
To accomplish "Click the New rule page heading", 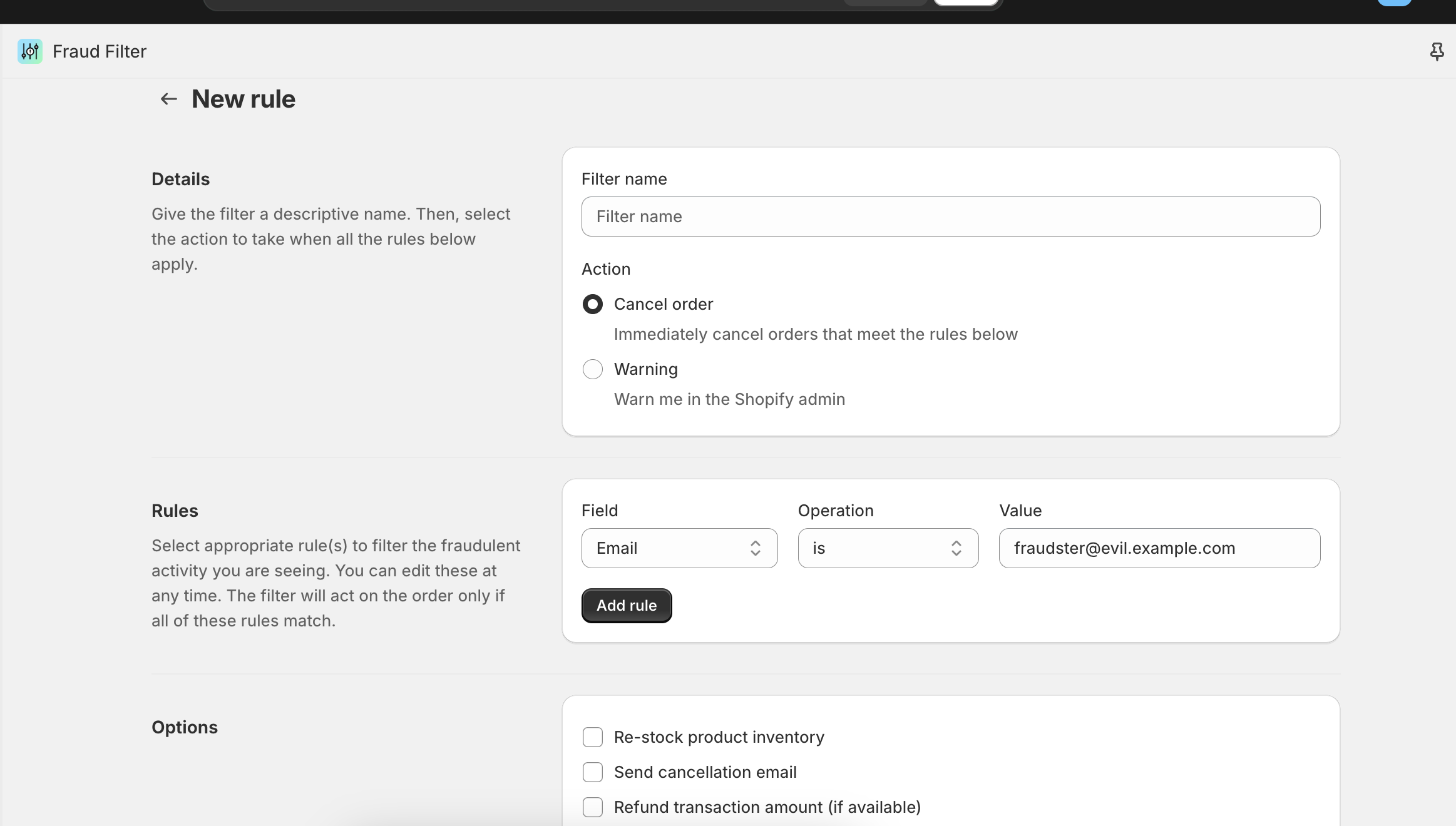I will 244,99.
